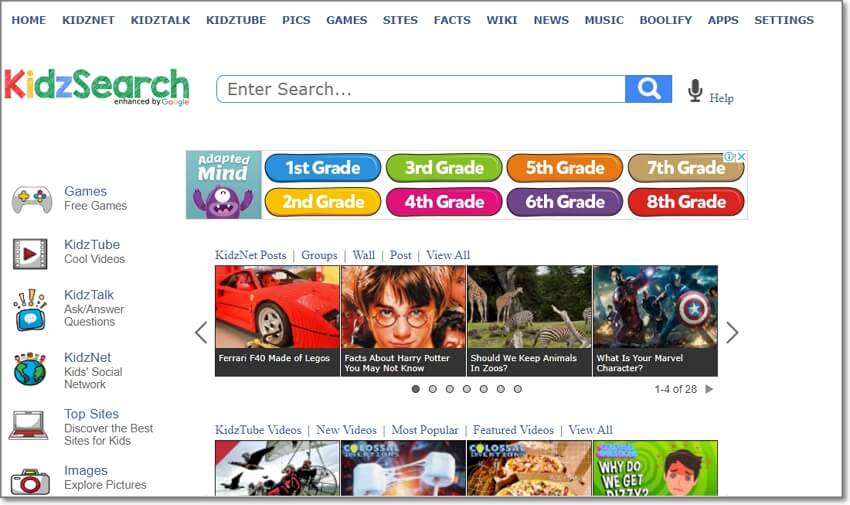Screen dimensions: 850x505
Task: Click the KidzTalk speech bubble icon
Action: pos(30,309)
